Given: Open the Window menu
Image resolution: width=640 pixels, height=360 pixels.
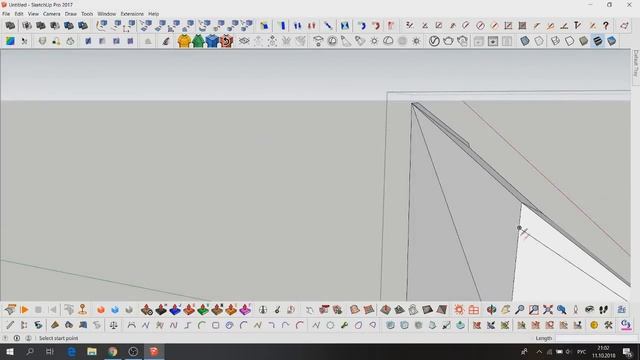Looking at the screenshot, I should click(x=107, y=13).
